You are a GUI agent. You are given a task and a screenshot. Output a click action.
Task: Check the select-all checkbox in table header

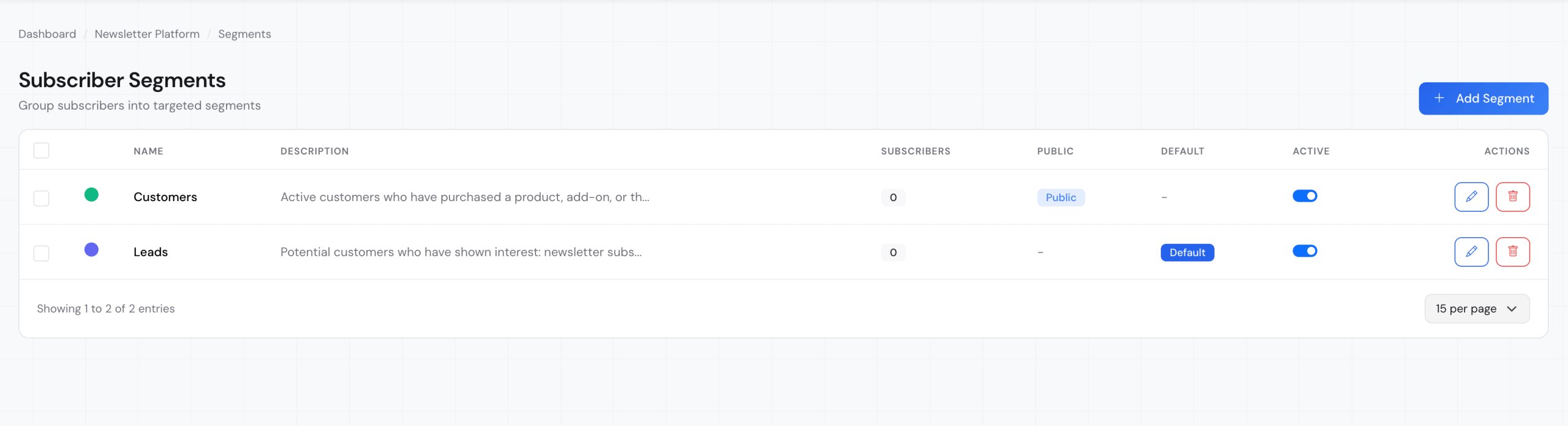tap(41, 151)
